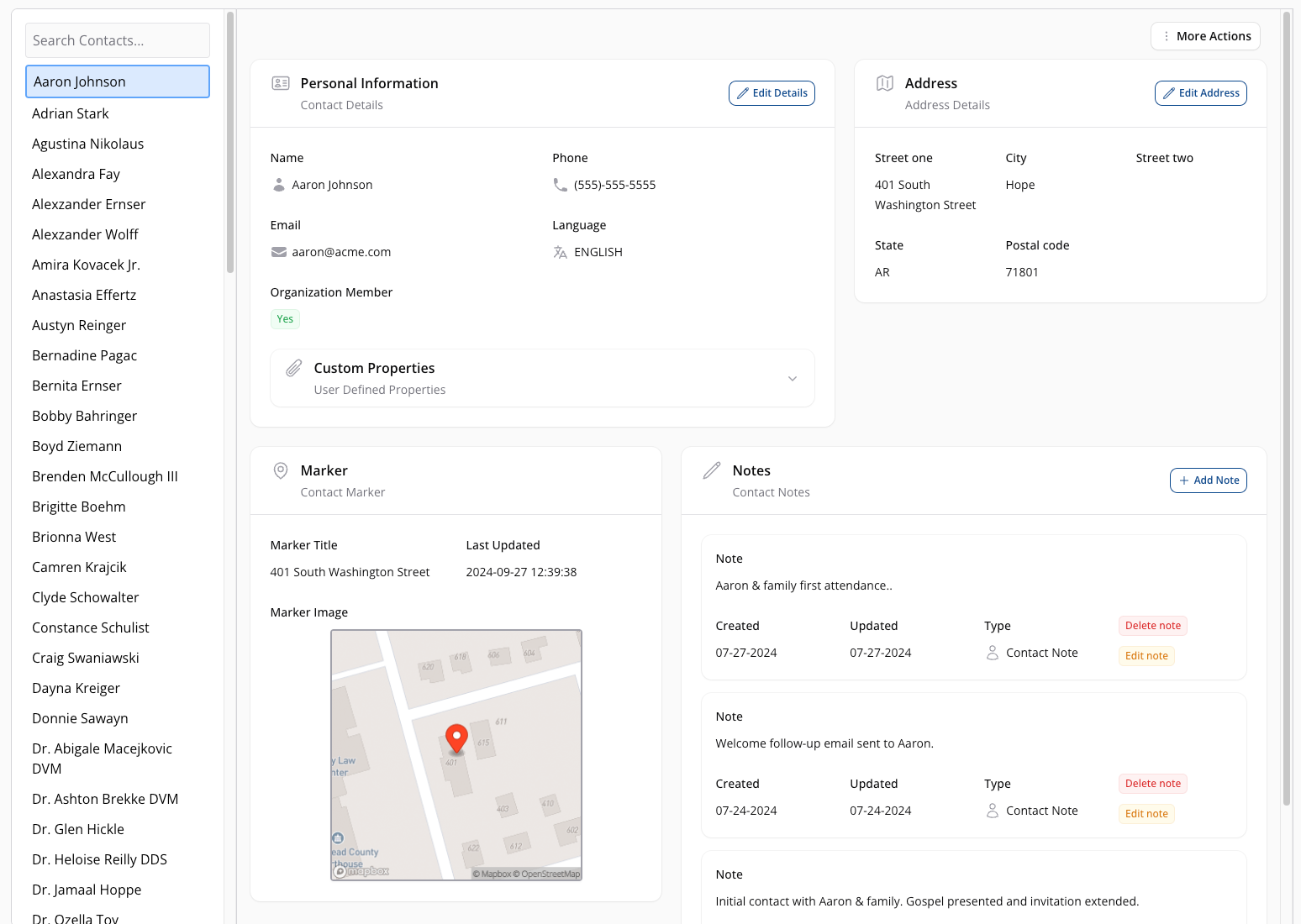The width and height of the screenshot is (1301, 924).
Task: Click the person icon beside Aaron Johnson's name
Action: (278, 185)
